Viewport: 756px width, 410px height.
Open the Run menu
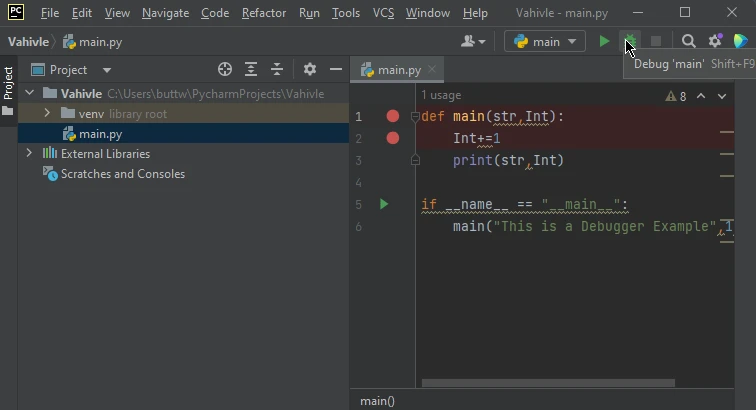pyautogui.click(x=309, y=13)
